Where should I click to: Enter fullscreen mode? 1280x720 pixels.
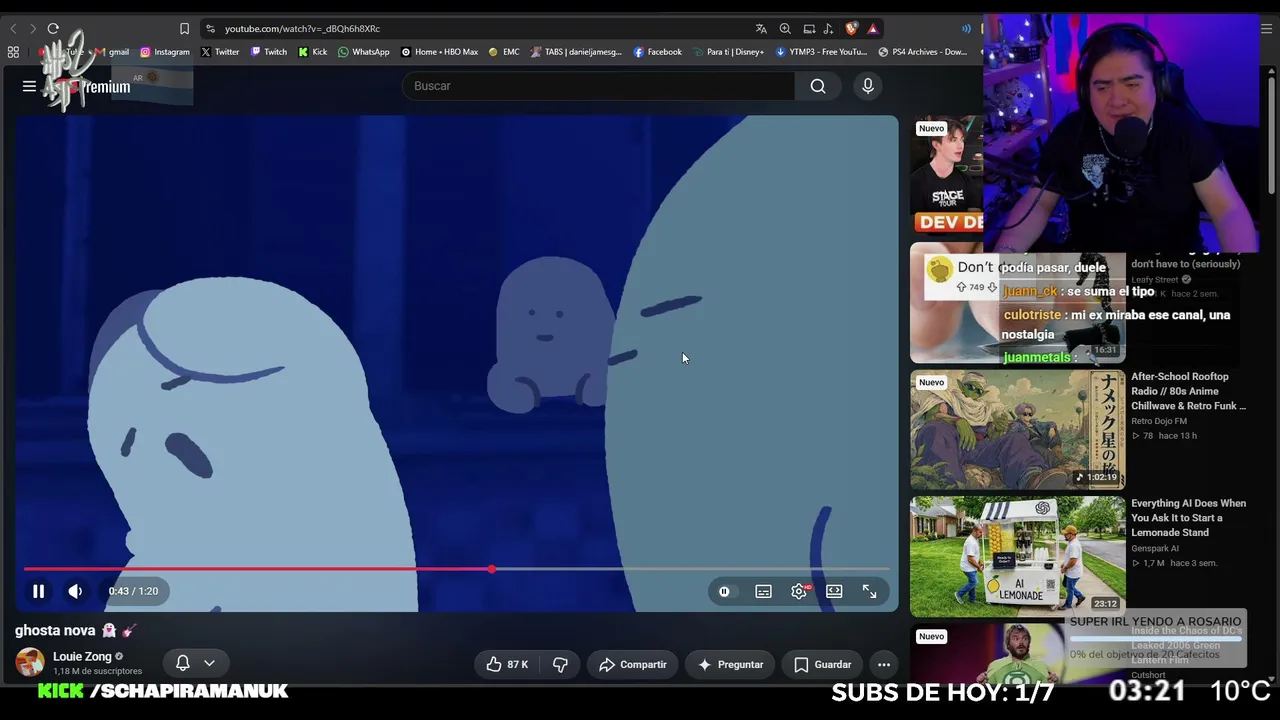(869, 591)
